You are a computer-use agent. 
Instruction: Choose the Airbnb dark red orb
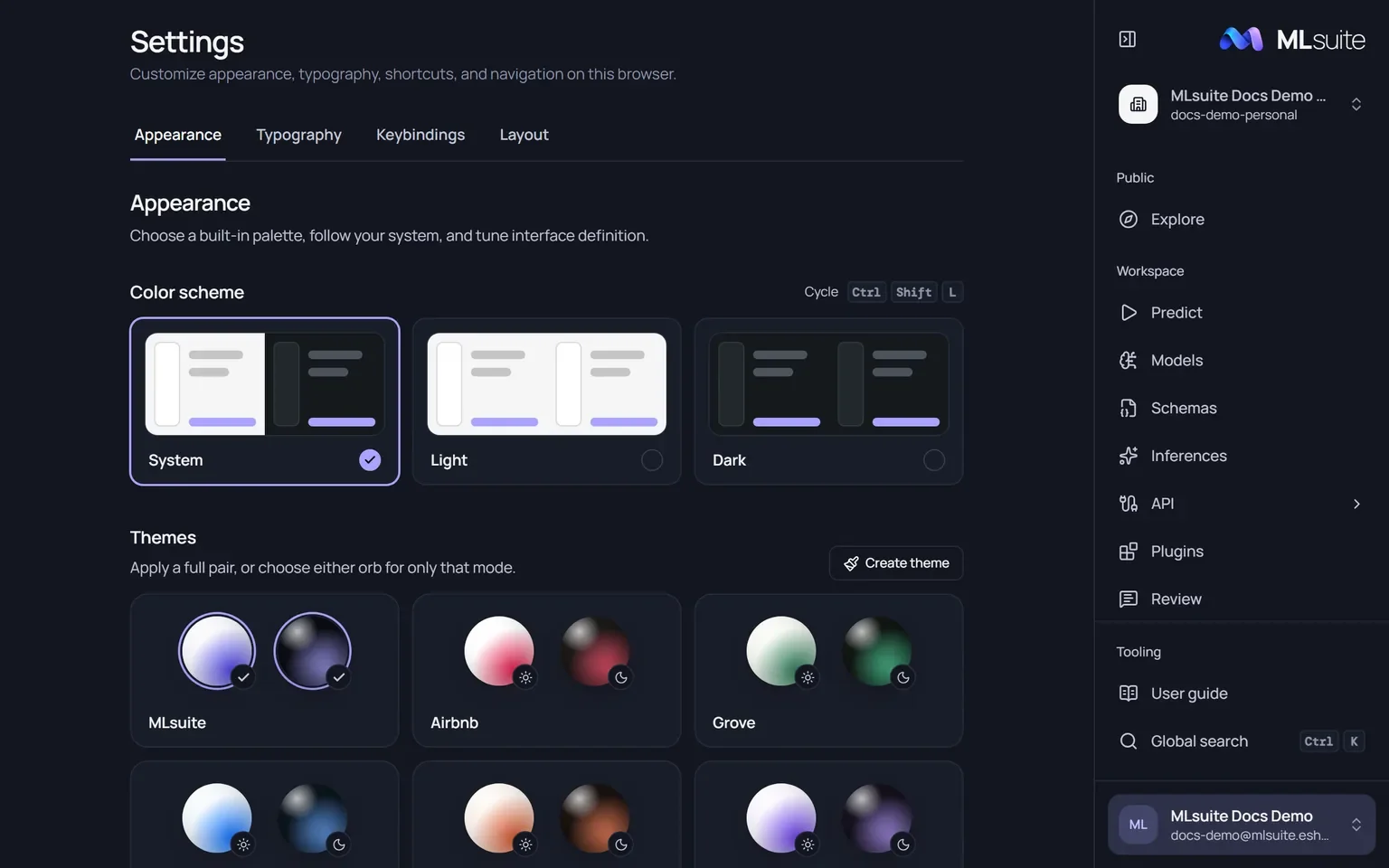click(594, 651)
